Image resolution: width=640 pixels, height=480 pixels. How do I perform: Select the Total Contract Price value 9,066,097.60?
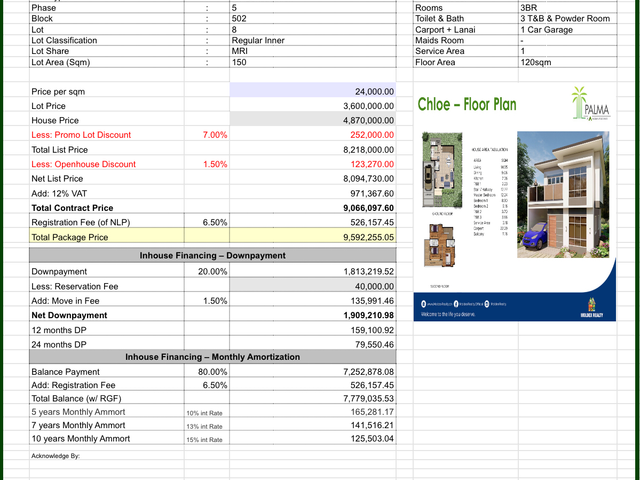pos(313,207)
